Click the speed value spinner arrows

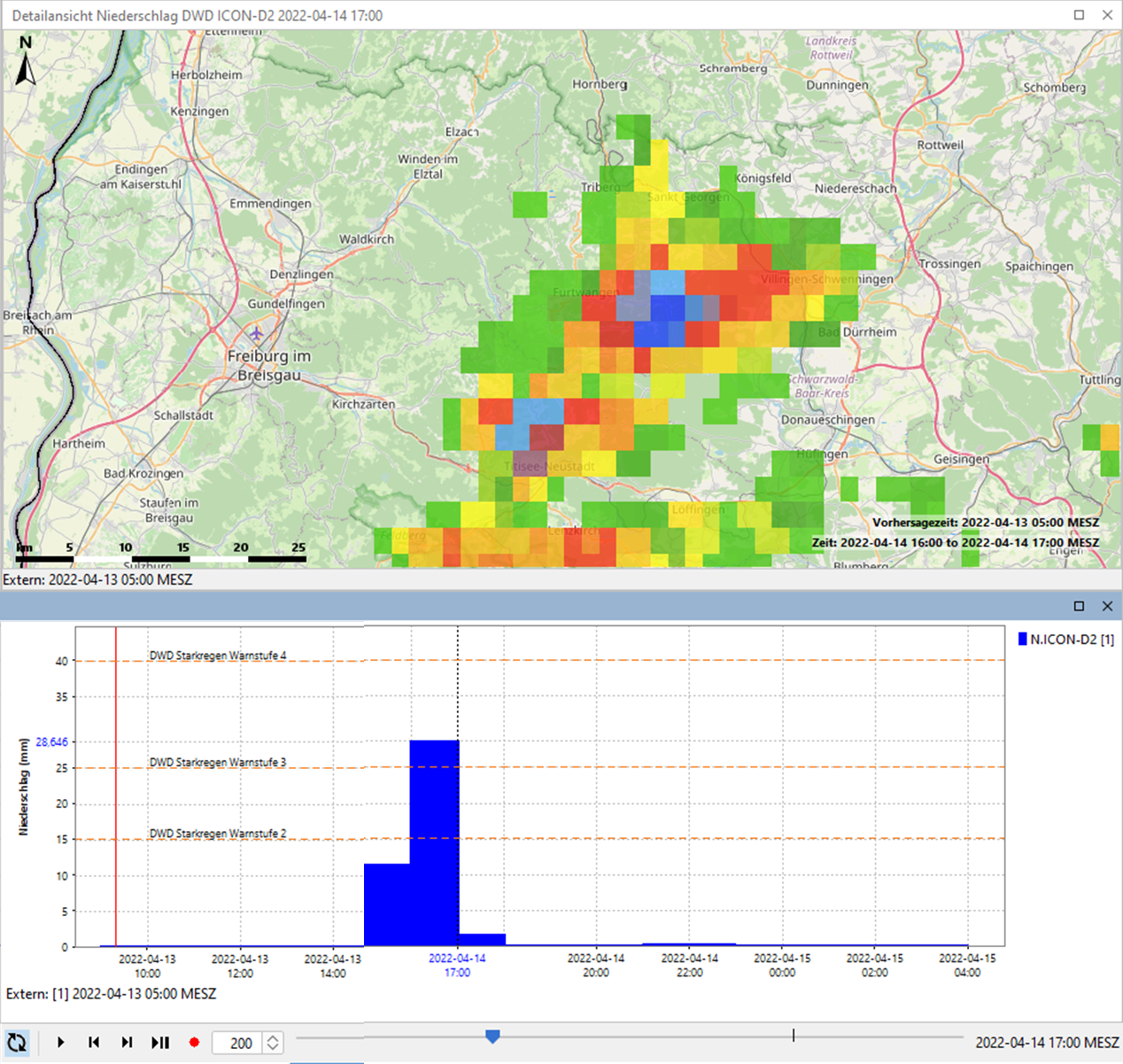(x=273, y=1043)
